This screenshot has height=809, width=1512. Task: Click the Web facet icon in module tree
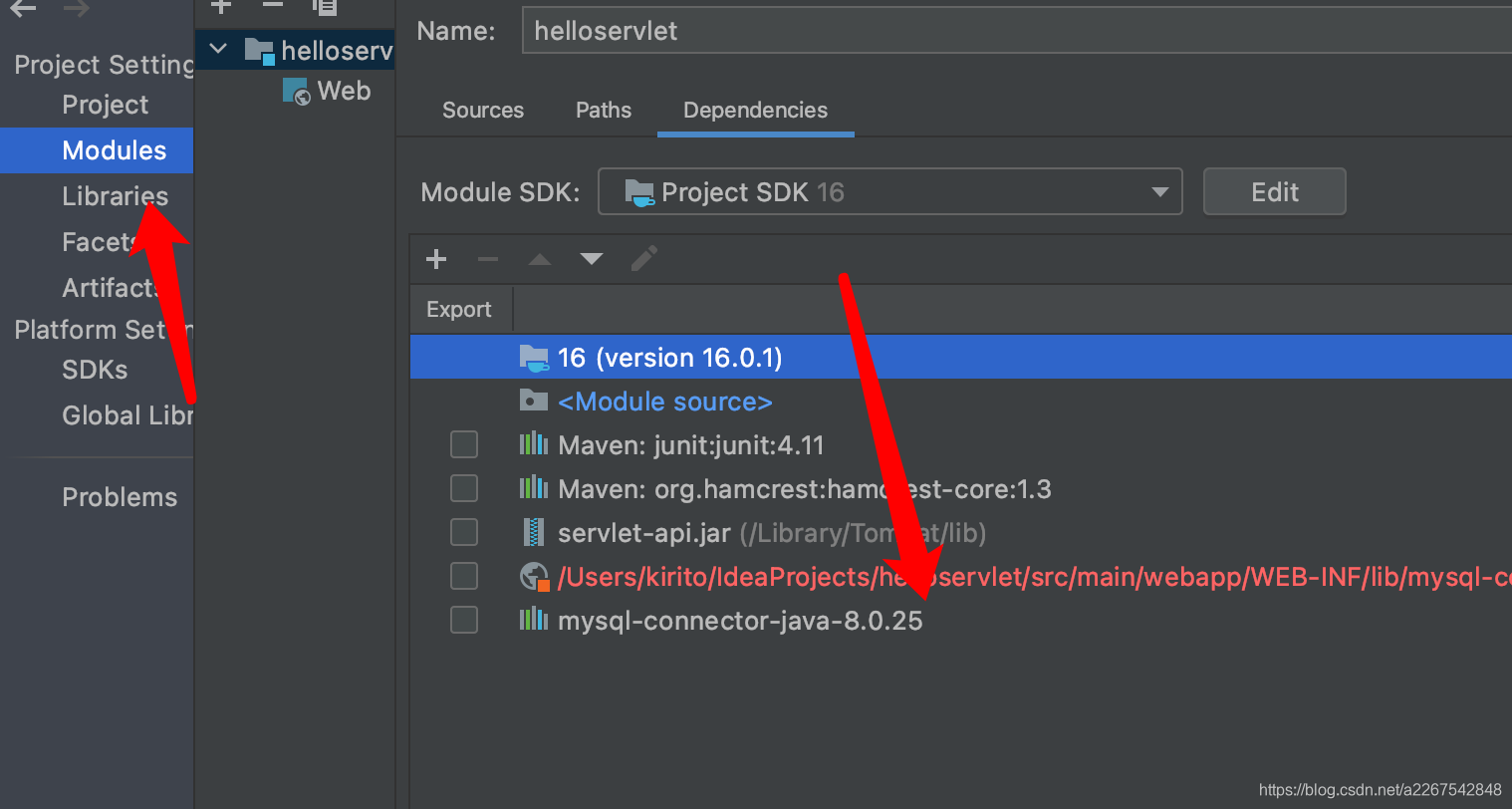tap(297, 92)
